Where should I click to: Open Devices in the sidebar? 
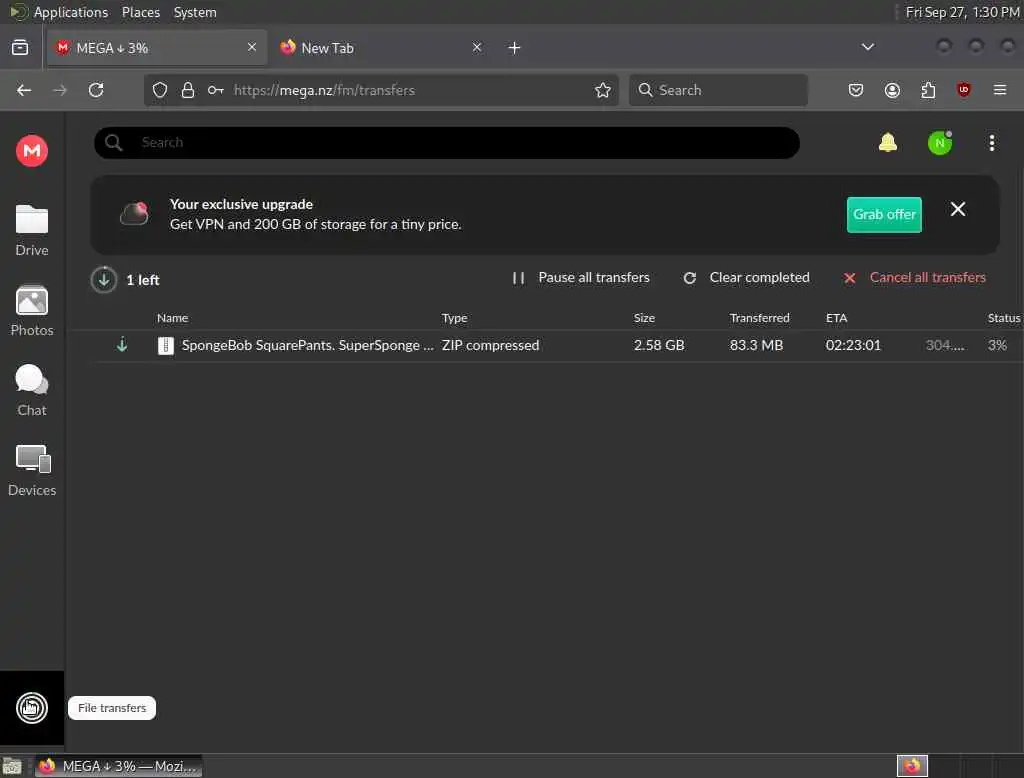pos(31,470)
